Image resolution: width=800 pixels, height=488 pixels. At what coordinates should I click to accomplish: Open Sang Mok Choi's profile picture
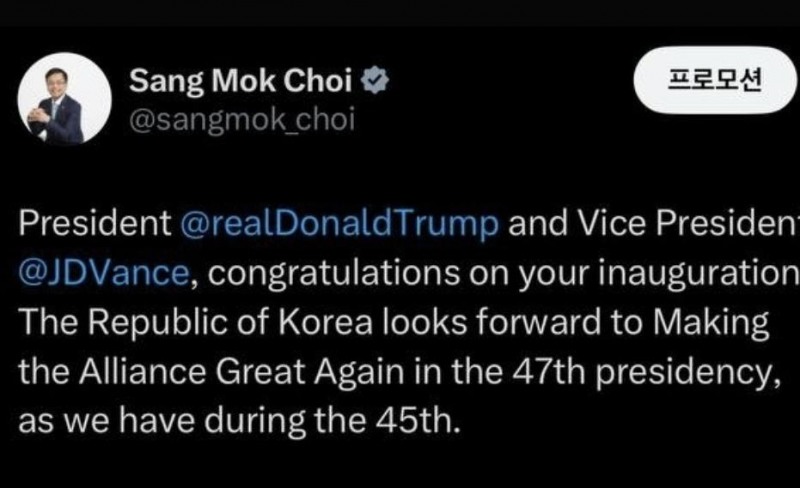tap(64, 97)
